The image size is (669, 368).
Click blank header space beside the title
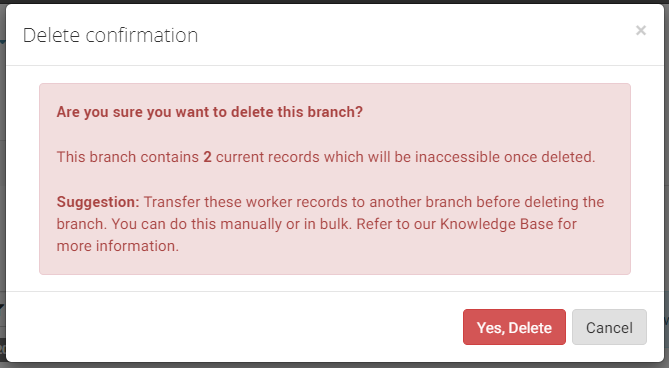click(x=405, y=35)
